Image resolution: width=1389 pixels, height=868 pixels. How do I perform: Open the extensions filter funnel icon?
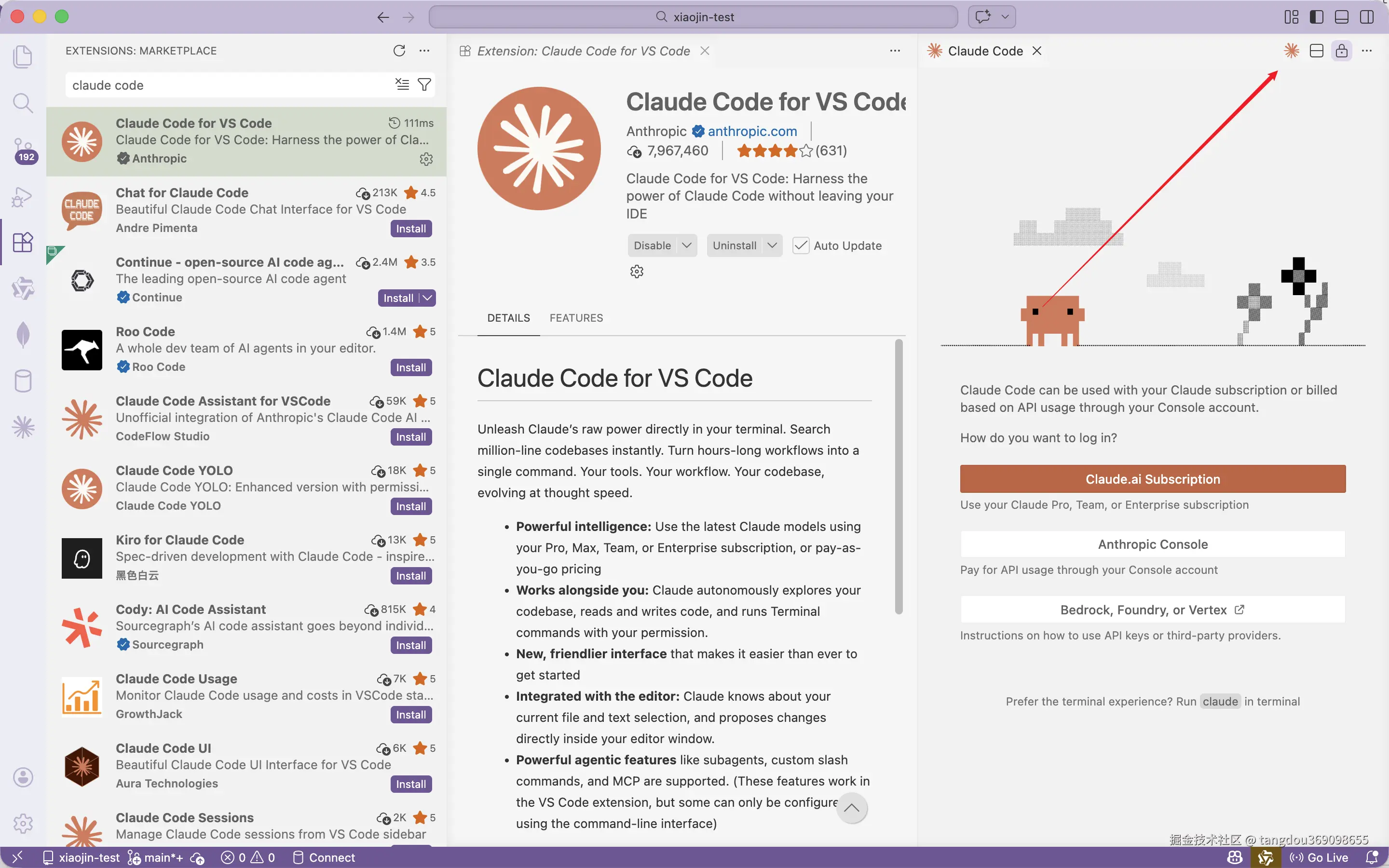pos(424,85)
